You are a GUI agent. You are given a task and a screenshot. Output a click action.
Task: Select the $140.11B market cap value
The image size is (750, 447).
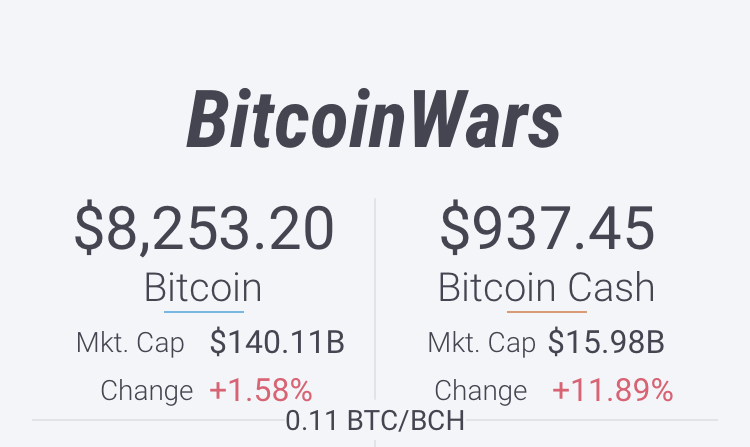[277, 343]
